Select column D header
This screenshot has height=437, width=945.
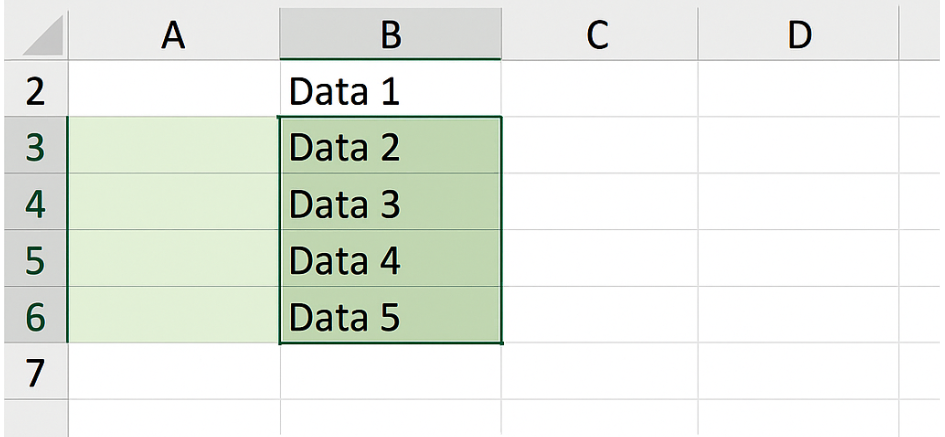tap(799, 35)
